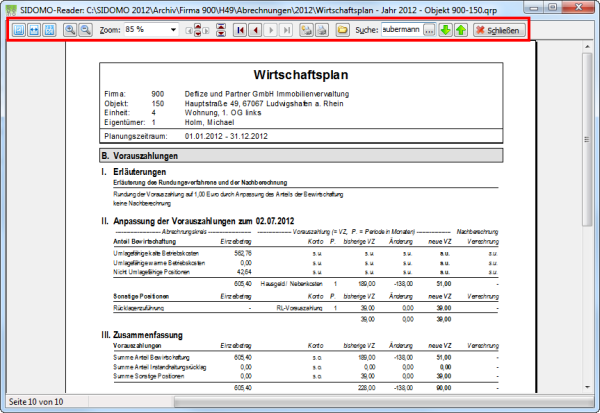Click the 'III. Zusammenfassung' heading
Image resolution: width=600 pixels, height=413 pixels.
click(142, 335)
